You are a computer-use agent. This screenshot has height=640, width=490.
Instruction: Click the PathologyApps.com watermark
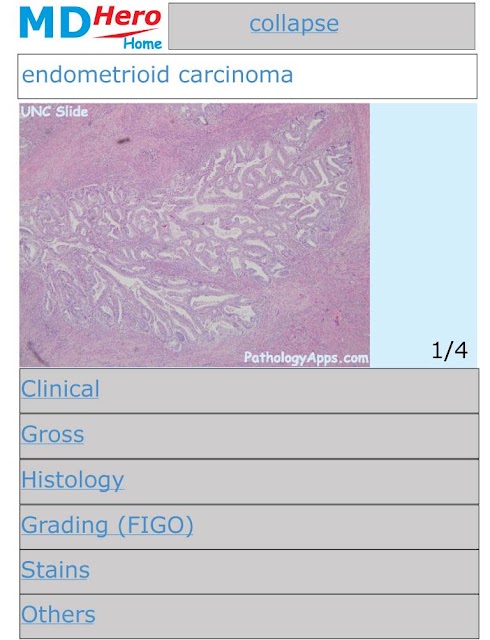[306, 358]
